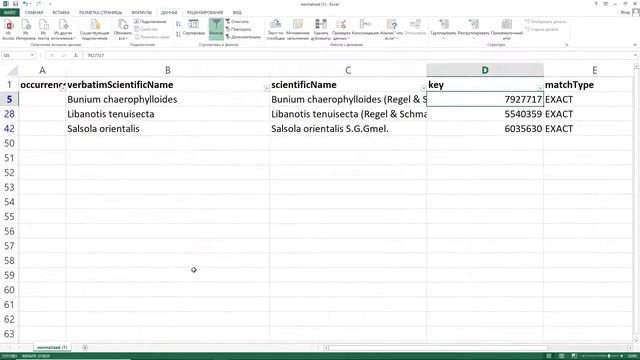Switch to the Insert ribbon tab

point(61,13)
